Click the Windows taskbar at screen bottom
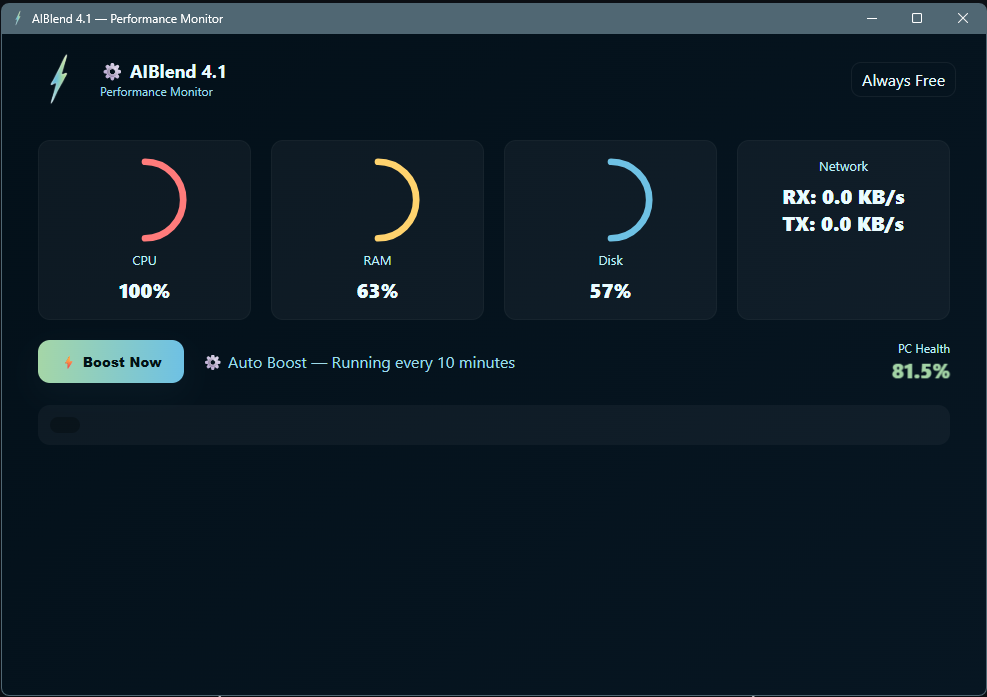Image resolution: width=987 pixels, height=697 pixels. (493, 692)
